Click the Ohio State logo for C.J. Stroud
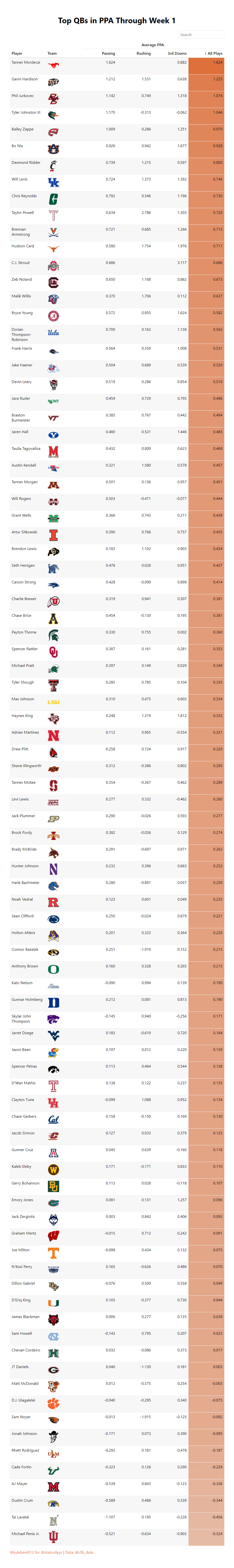Viewport: 234px width, 1568px height. click(x=54, y=266)
